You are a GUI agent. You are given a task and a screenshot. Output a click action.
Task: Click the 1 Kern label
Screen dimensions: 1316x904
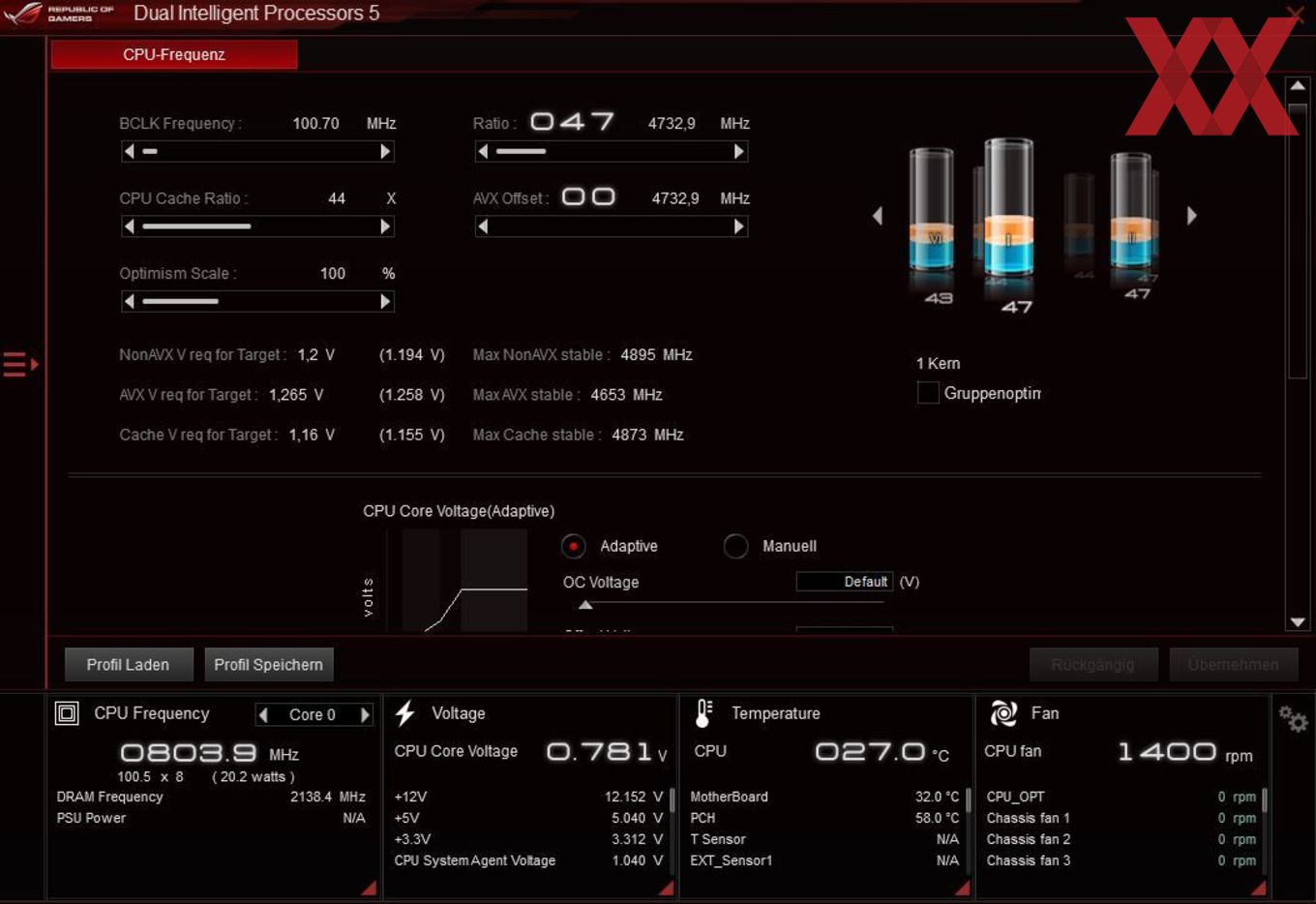[938, 364]
